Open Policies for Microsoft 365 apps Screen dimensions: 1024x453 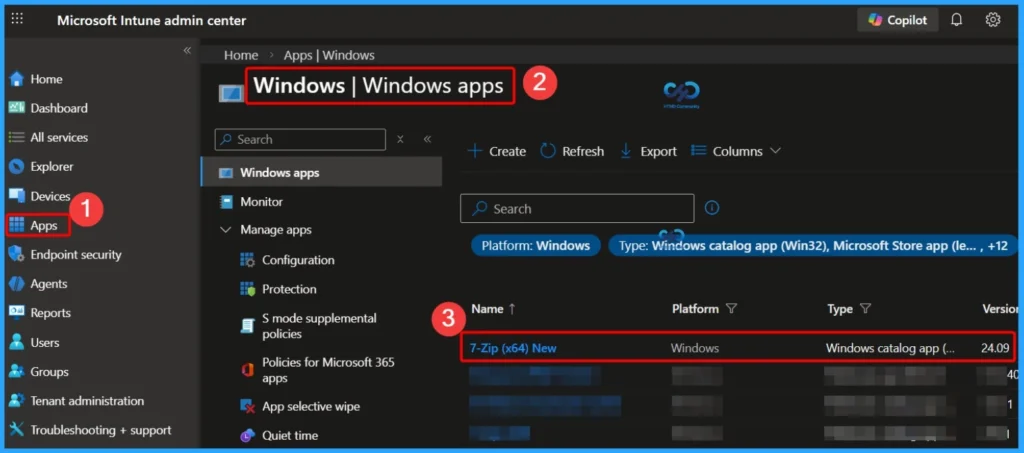(x=328, y=370)
